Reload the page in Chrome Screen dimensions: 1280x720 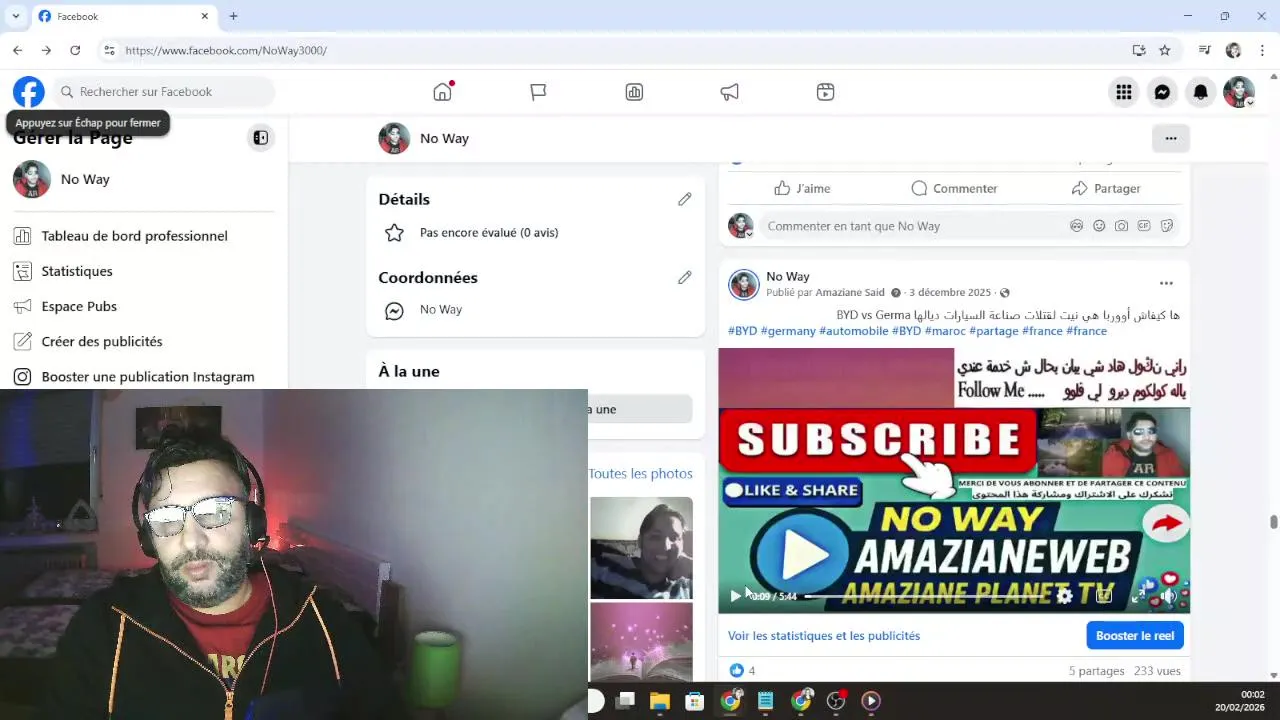coord(75,50)
